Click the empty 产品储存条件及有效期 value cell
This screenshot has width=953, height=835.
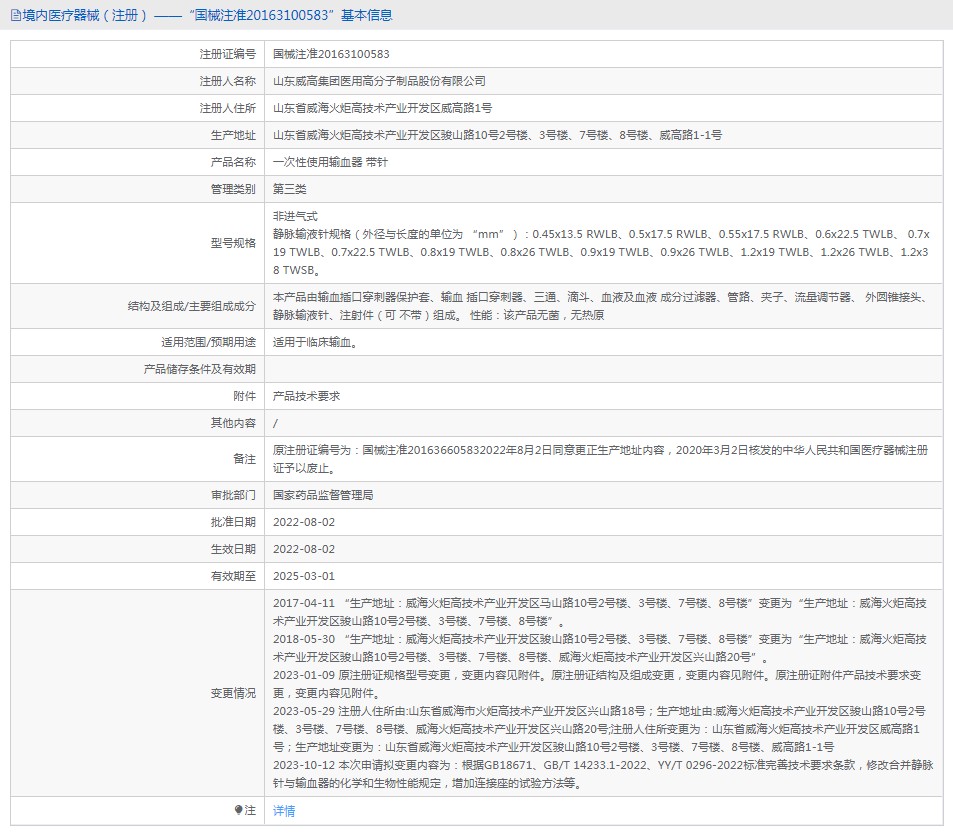tap(604, 369)
